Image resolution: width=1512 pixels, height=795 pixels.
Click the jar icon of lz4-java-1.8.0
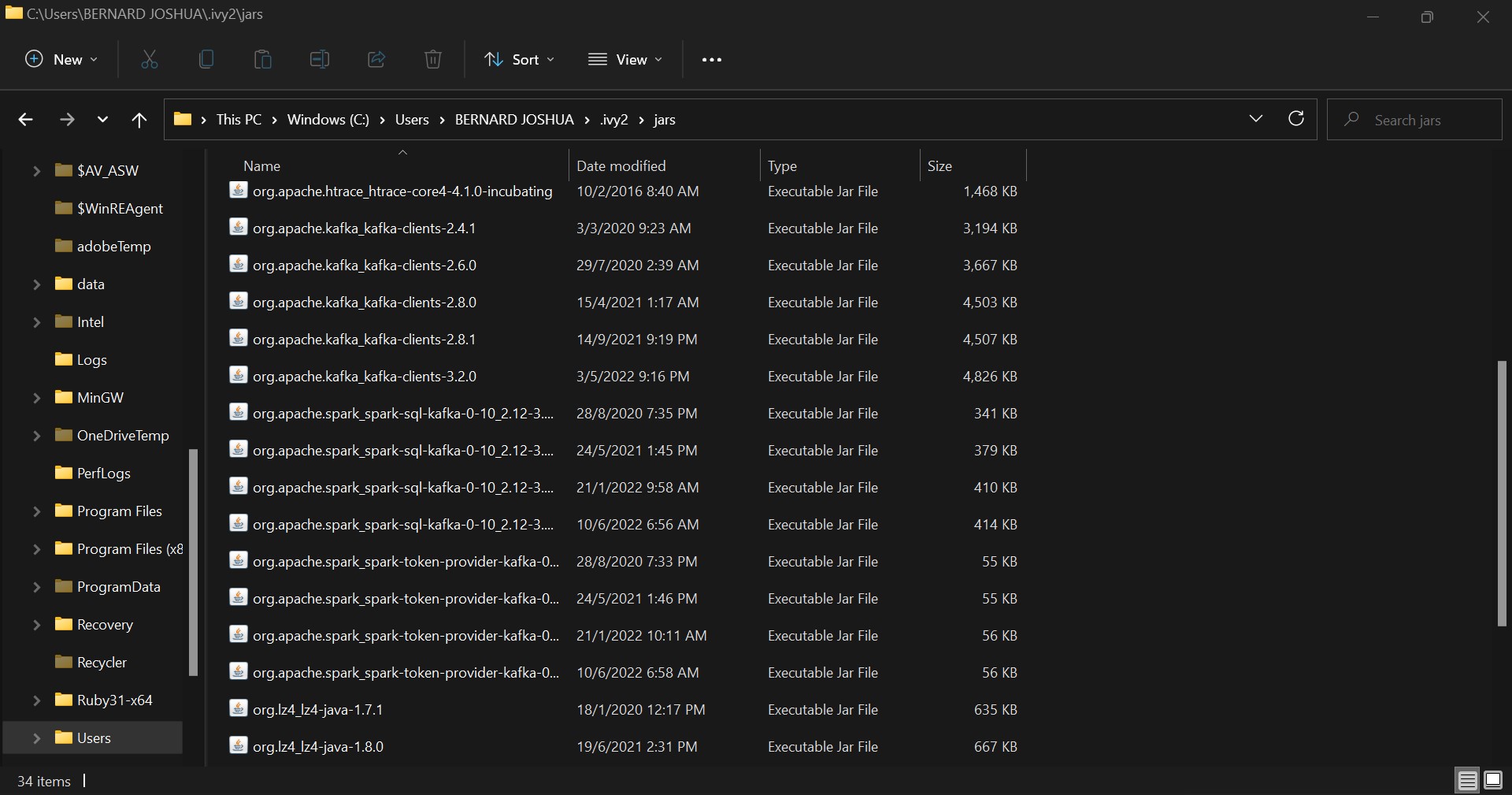pyautogui.click(x=238, y=745)
